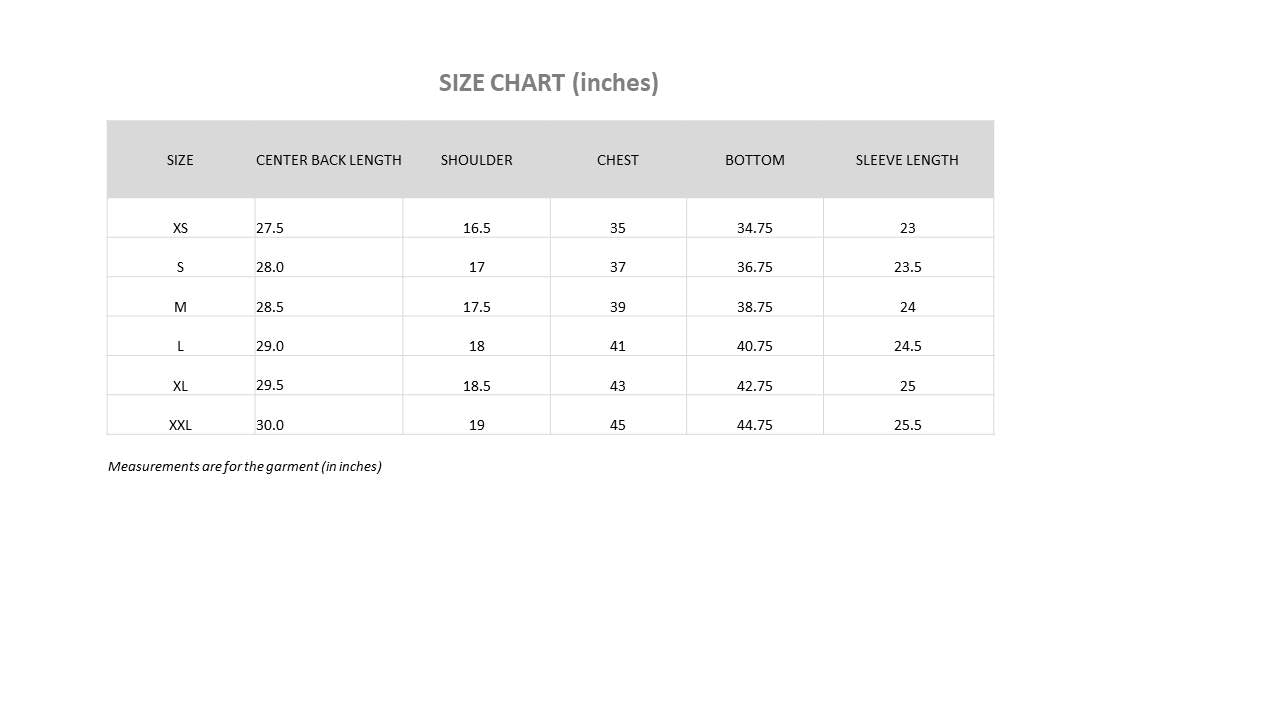Select the SIZE column header
Image resolution: width=1280 pixels, height=720 pixels.
(x=180, y=160)
